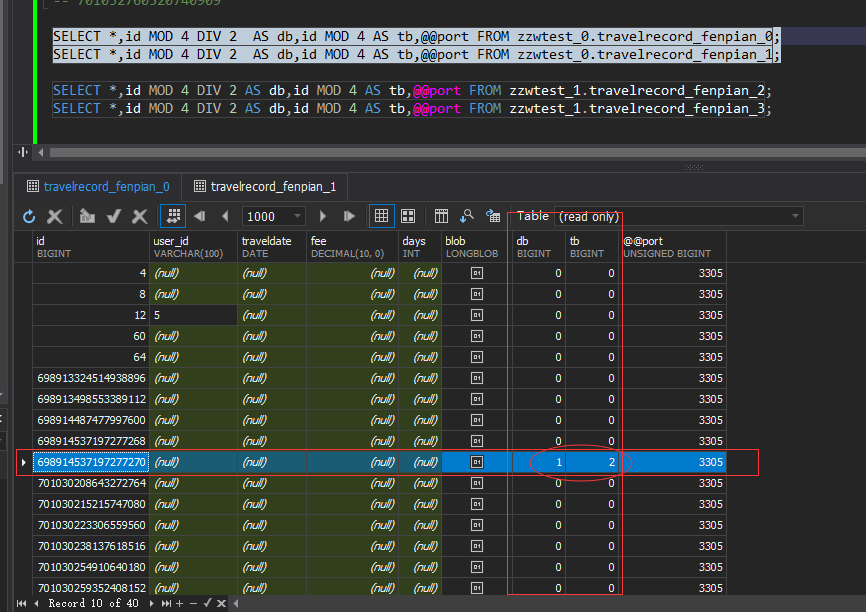866x612 pixels.
Task: Click tb cell with value 2
Action: coord(592,462)
